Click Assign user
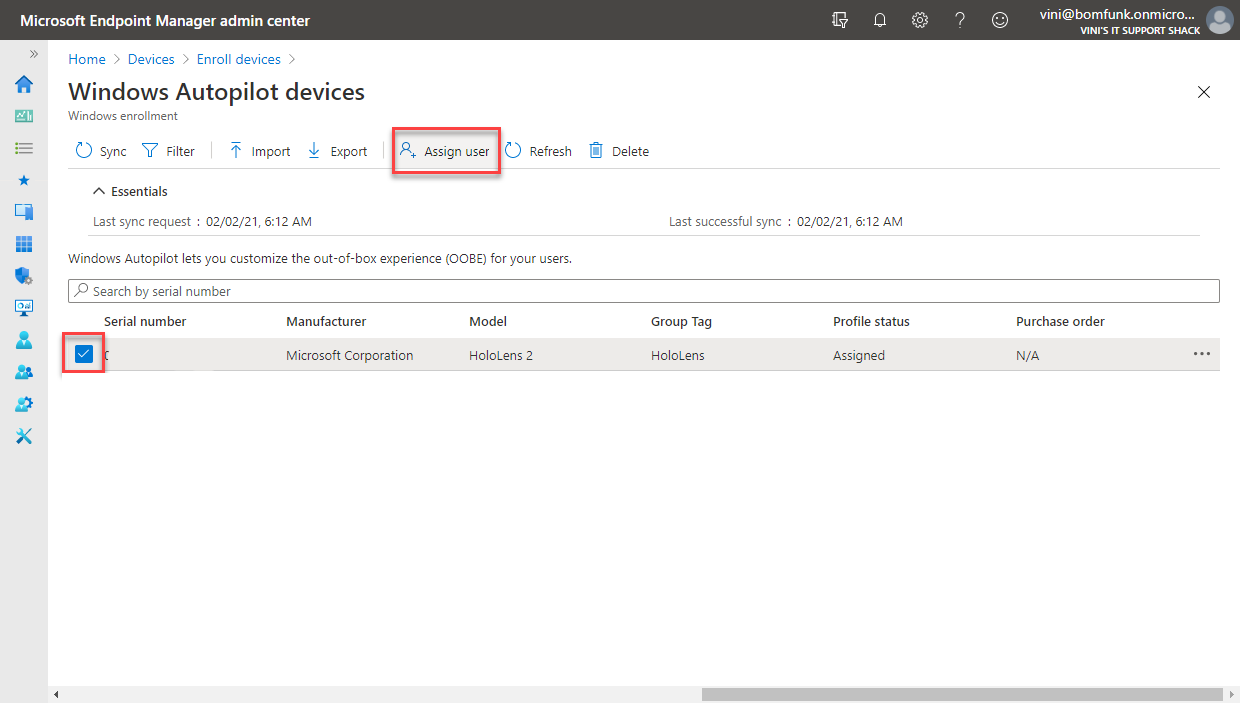This screenshot has height=703, width=1240. (445, 151)
